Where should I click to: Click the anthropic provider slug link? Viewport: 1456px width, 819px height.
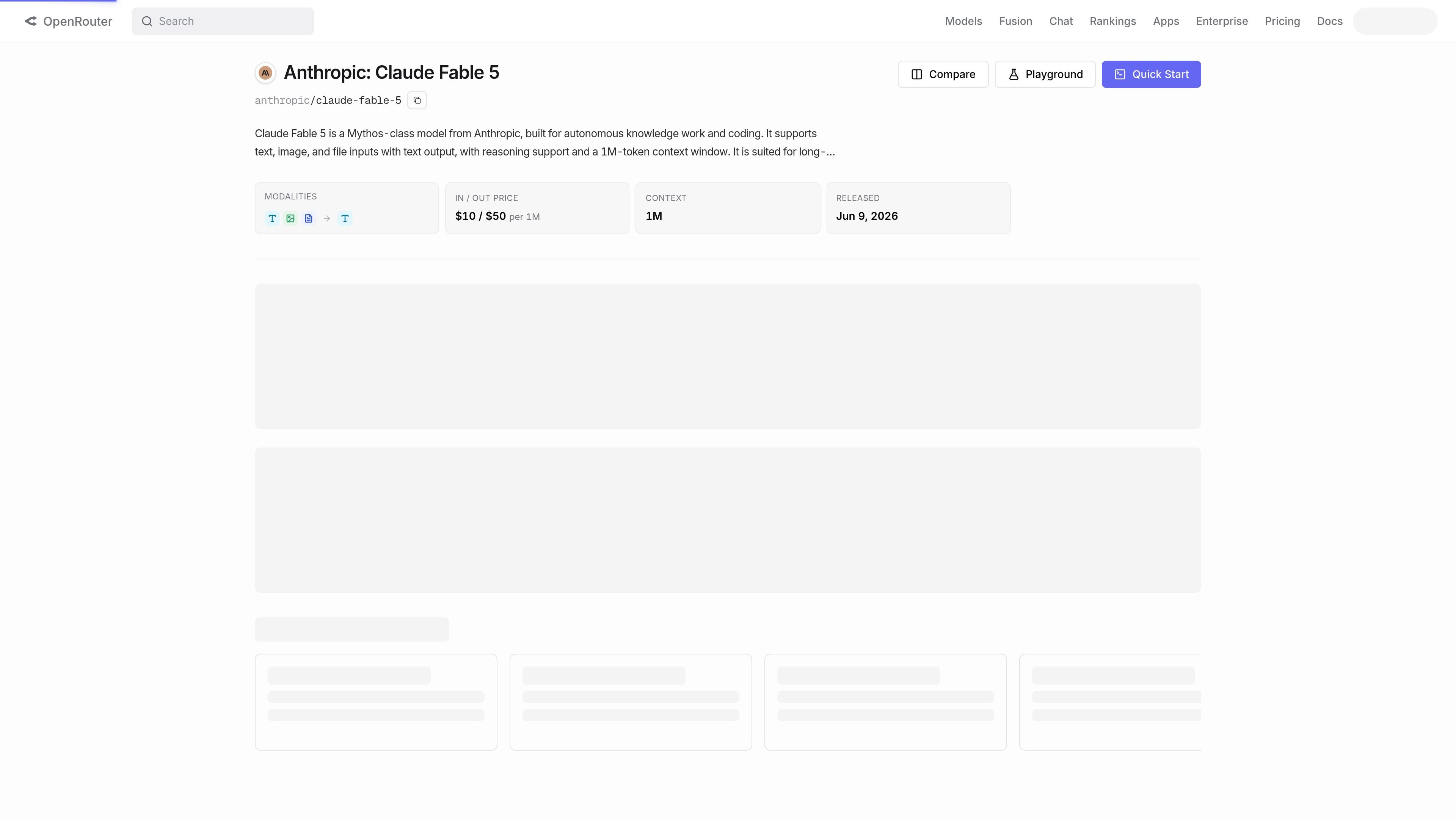coord(282,100)
